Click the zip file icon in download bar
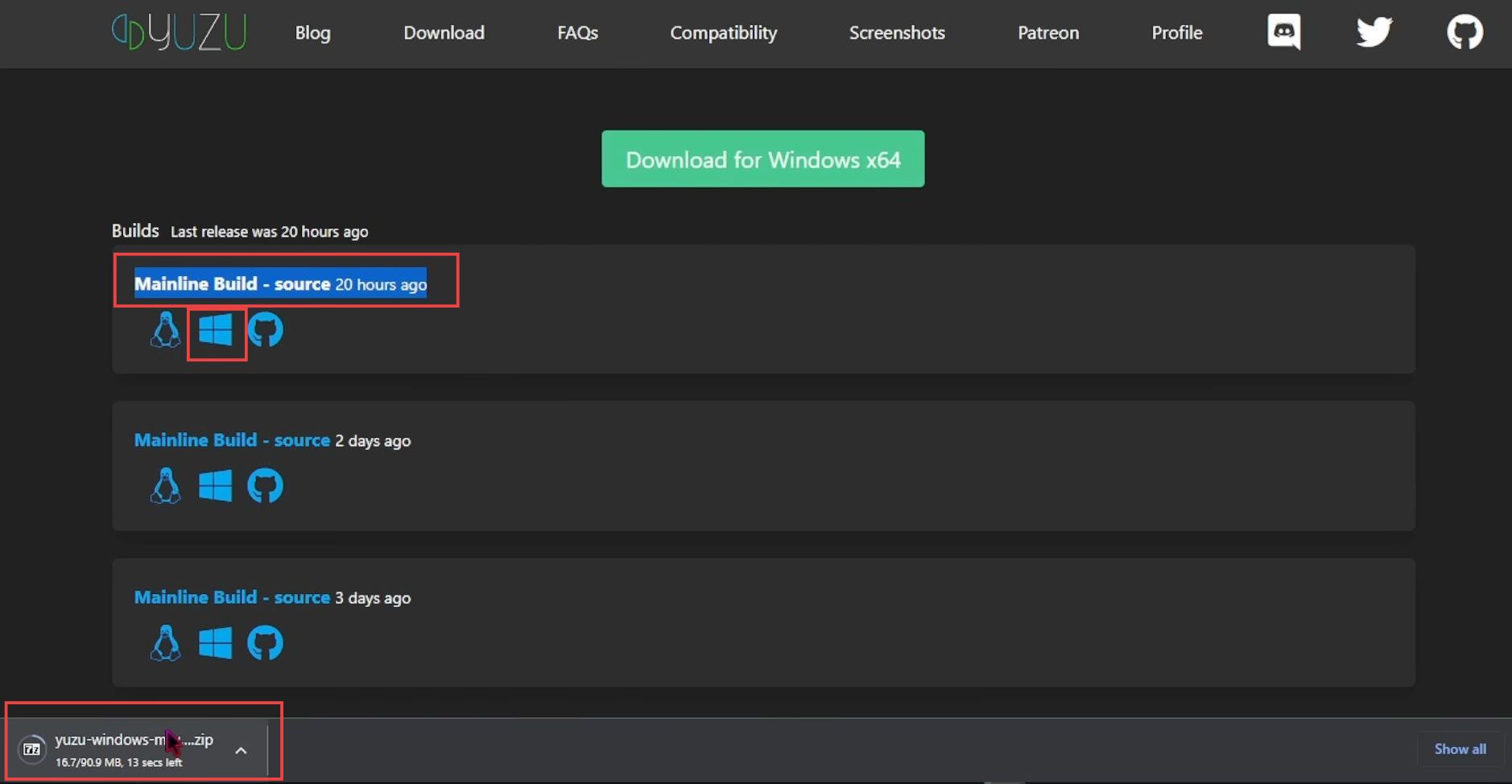 click(32, 749)
